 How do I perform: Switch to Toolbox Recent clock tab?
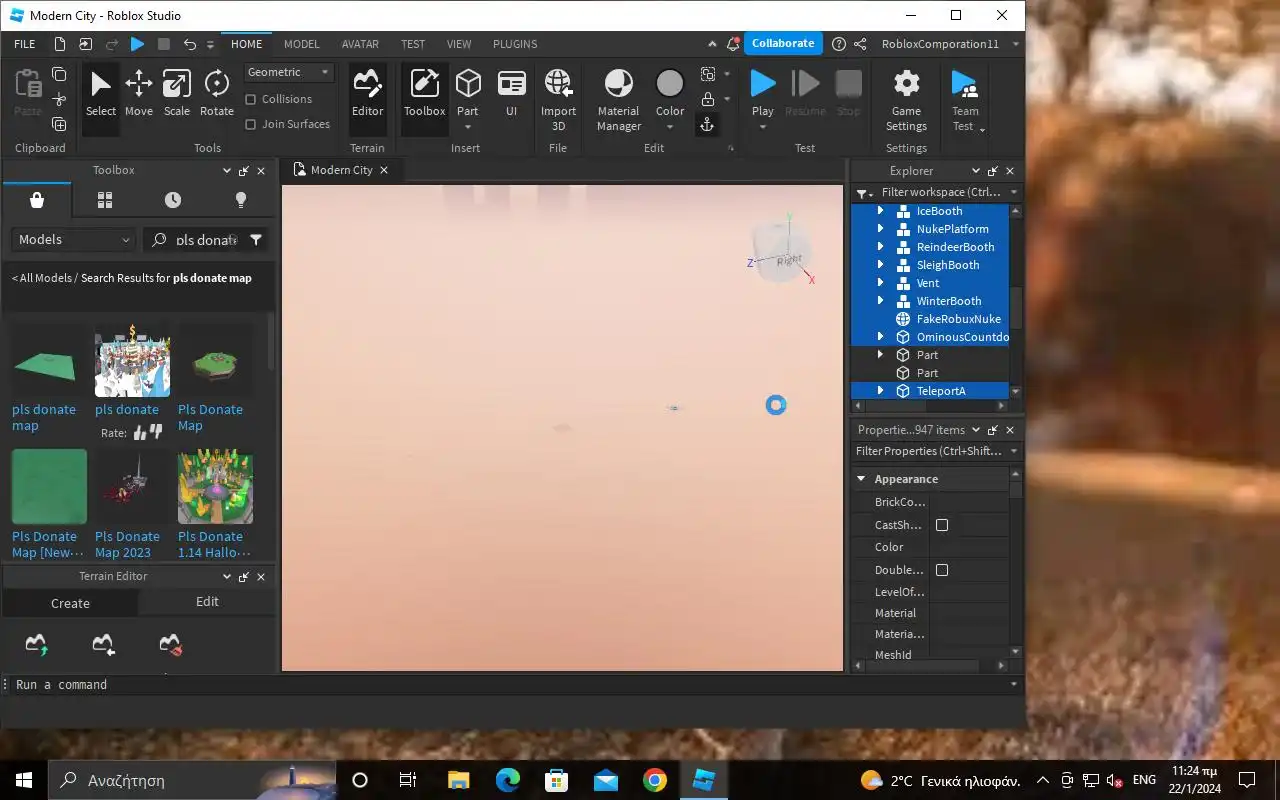[173, 200]
